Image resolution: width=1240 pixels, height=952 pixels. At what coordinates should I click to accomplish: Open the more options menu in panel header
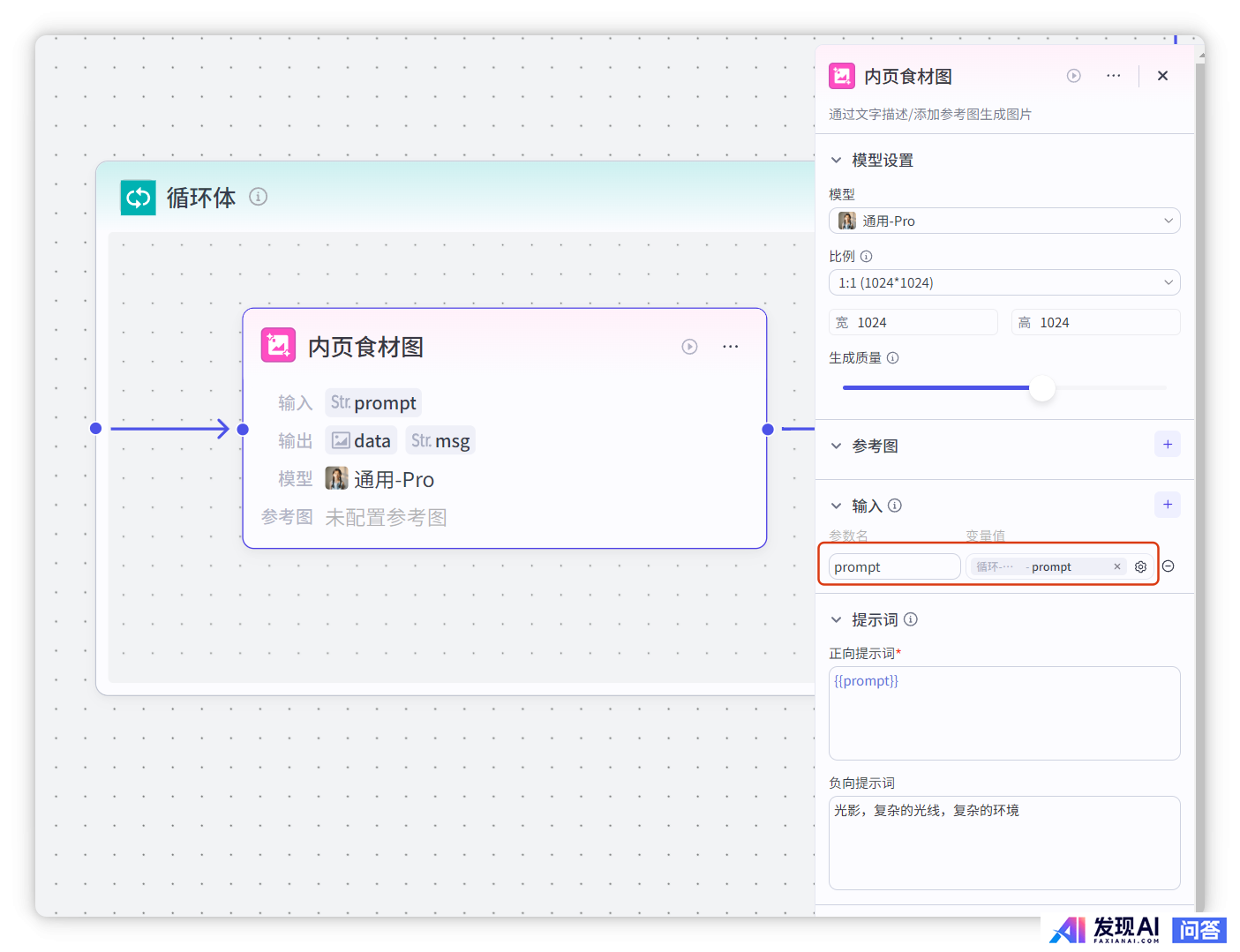[x=1113, y=76]
